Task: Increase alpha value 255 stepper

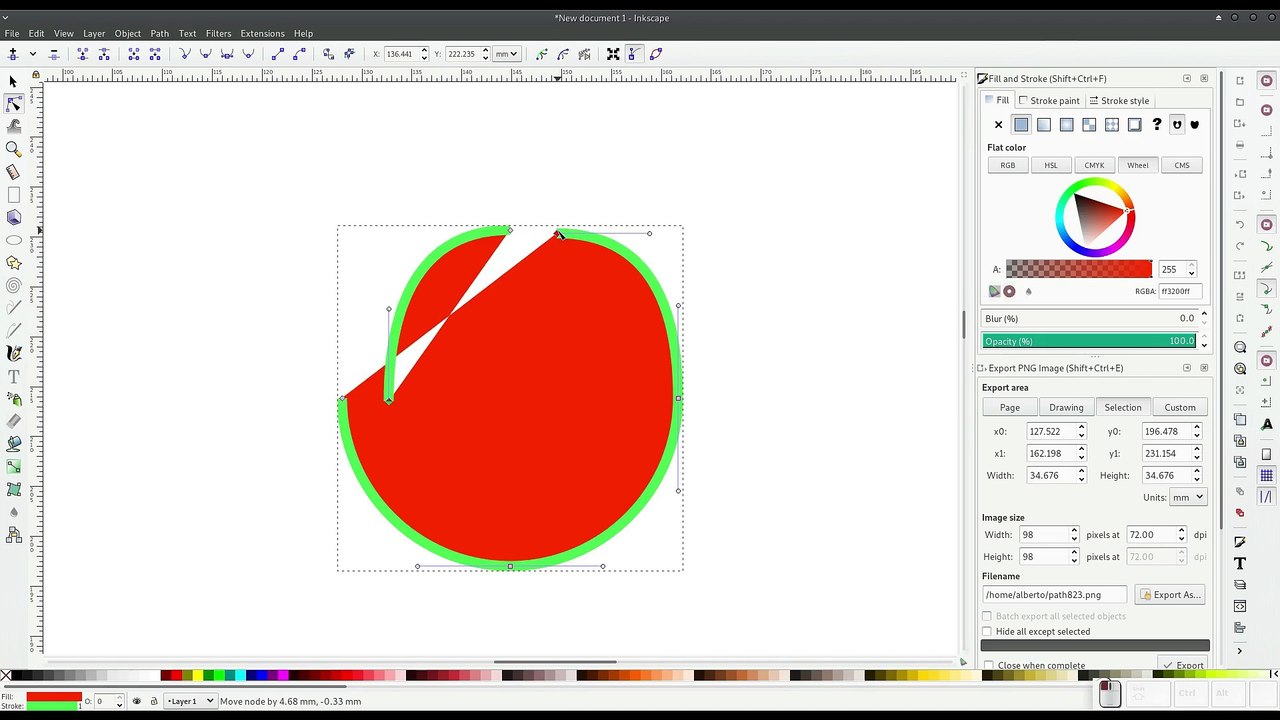Action: pos(1191,266)
